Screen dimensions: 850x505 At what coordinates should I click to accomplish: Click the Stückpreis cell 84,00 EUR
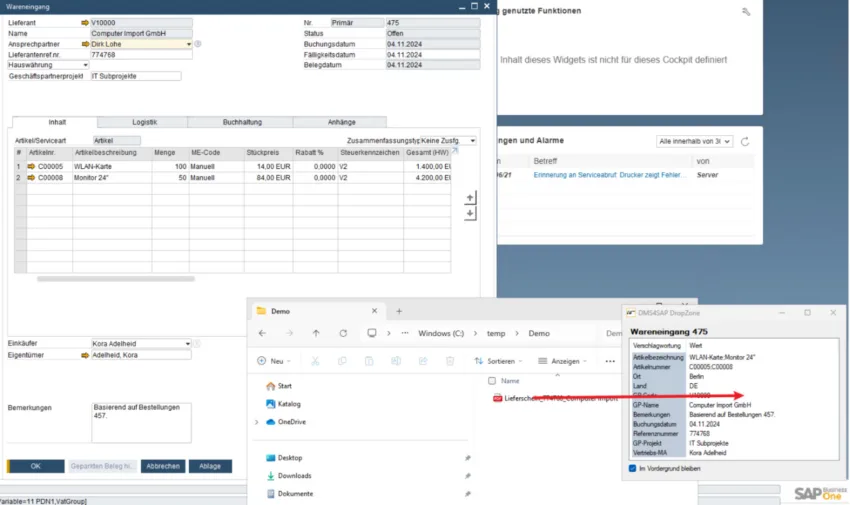(268, 178)
